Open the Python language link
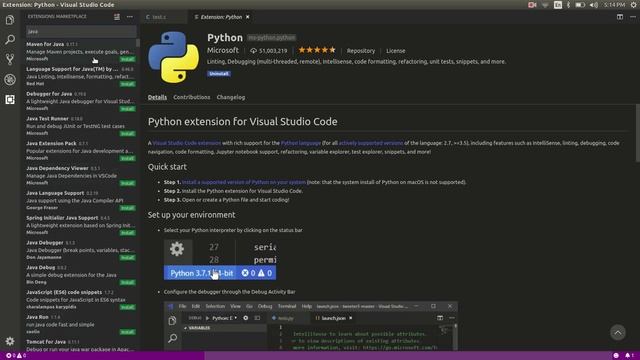The width and height of the screenshot is (640, 360). click(x=301, y=143)
